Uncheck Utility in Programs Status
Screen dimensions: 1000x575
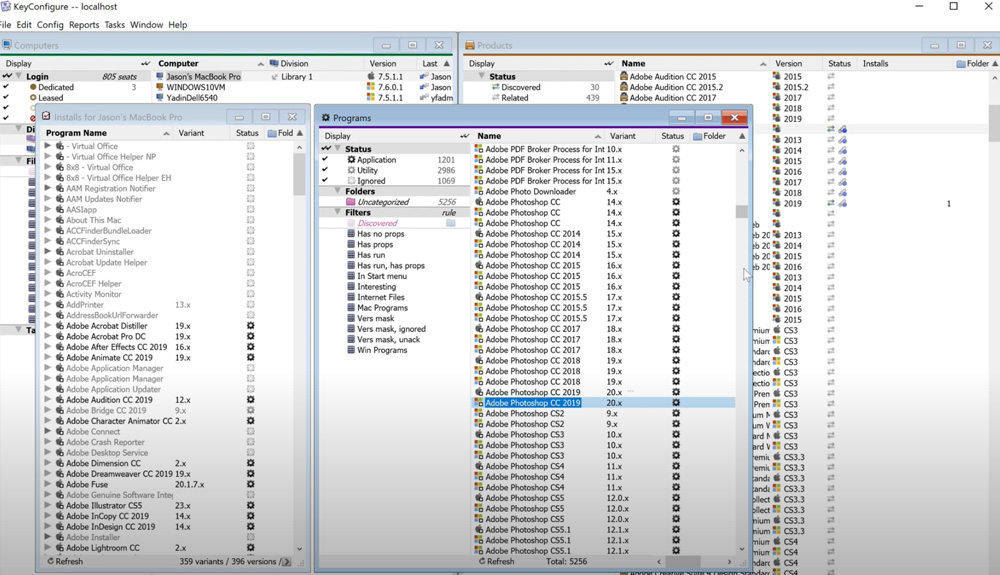325,170
